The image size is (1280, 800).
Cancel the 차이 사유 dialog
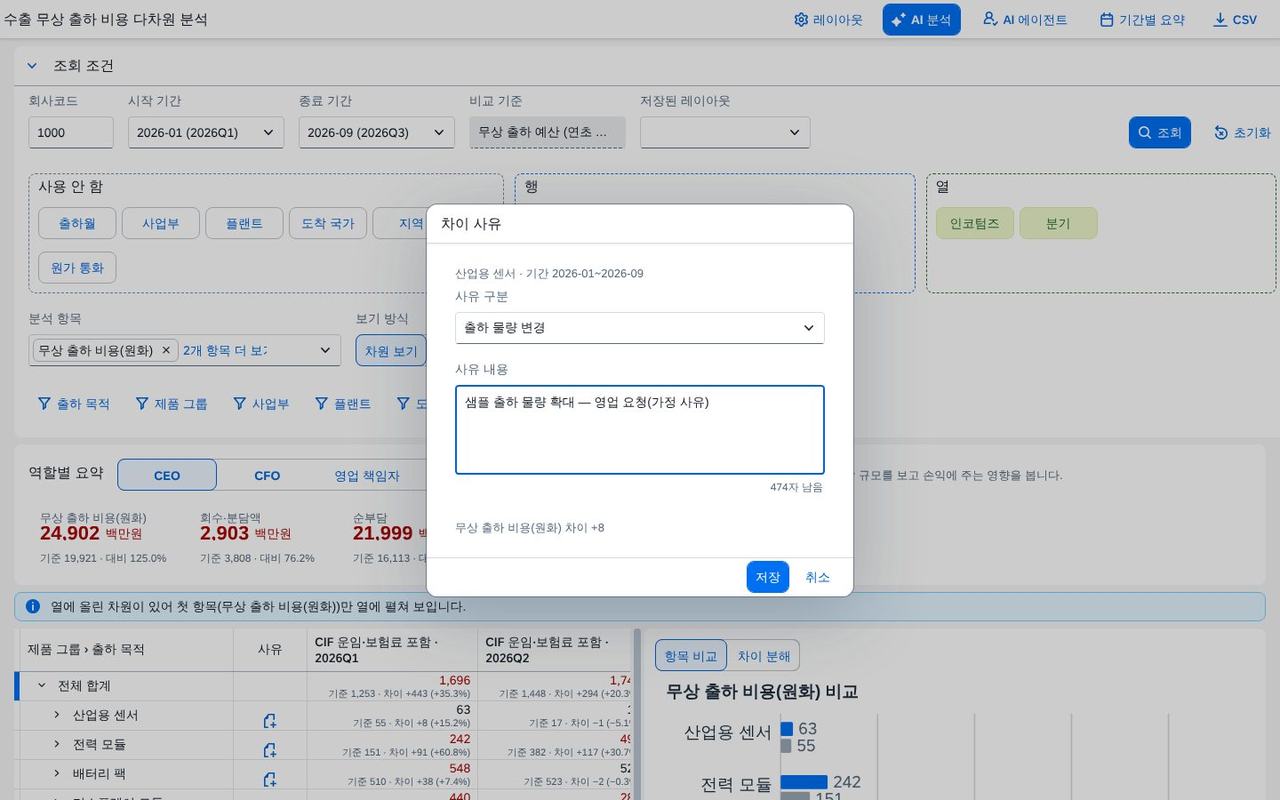coord(818,577)
